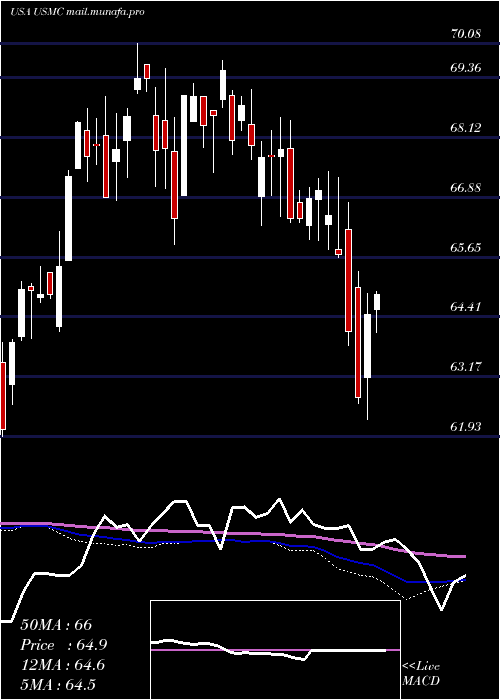
Task: Select the 65.65 price level label
Action: pyautogui.click(x=466, y=248)
